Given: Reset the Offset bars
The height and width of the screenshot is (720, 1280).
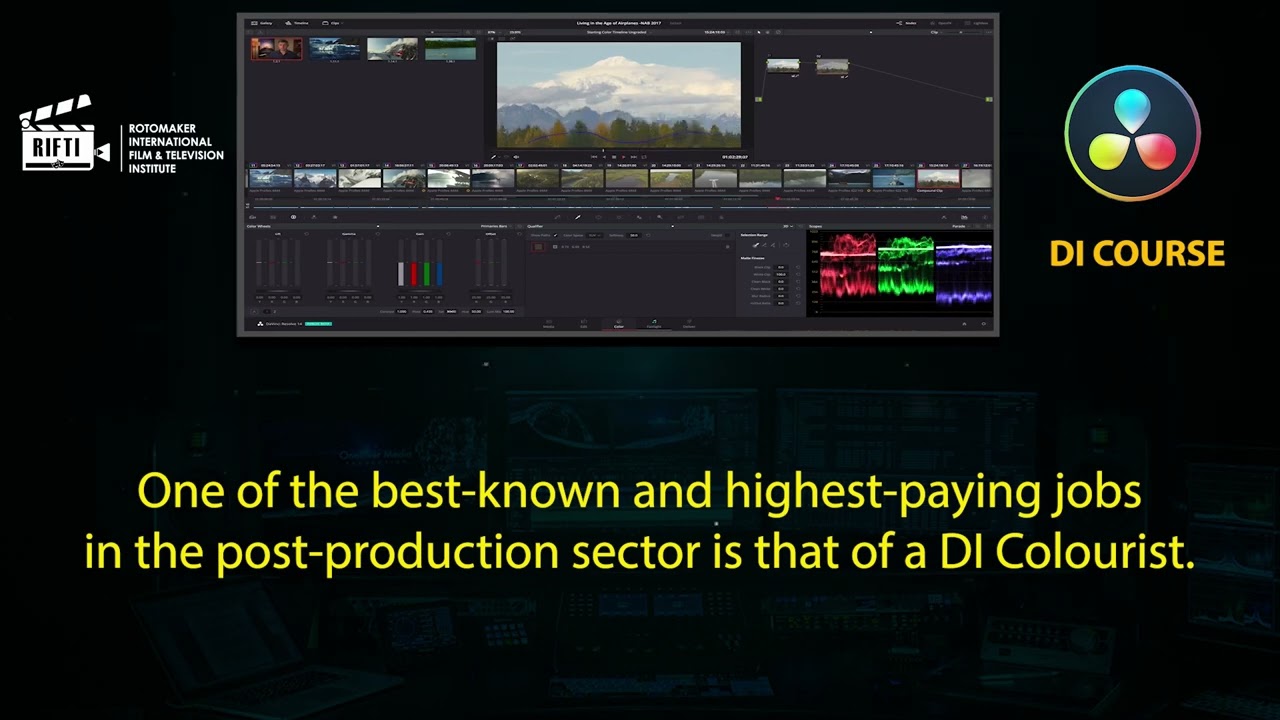Looking at the screenshot, I should [519, 234].
